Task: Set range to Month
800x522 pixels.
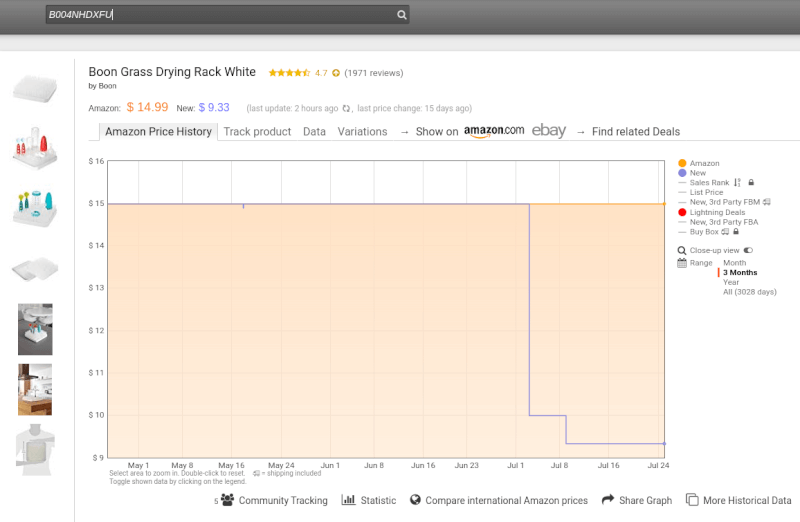Action: coord(734,263)
